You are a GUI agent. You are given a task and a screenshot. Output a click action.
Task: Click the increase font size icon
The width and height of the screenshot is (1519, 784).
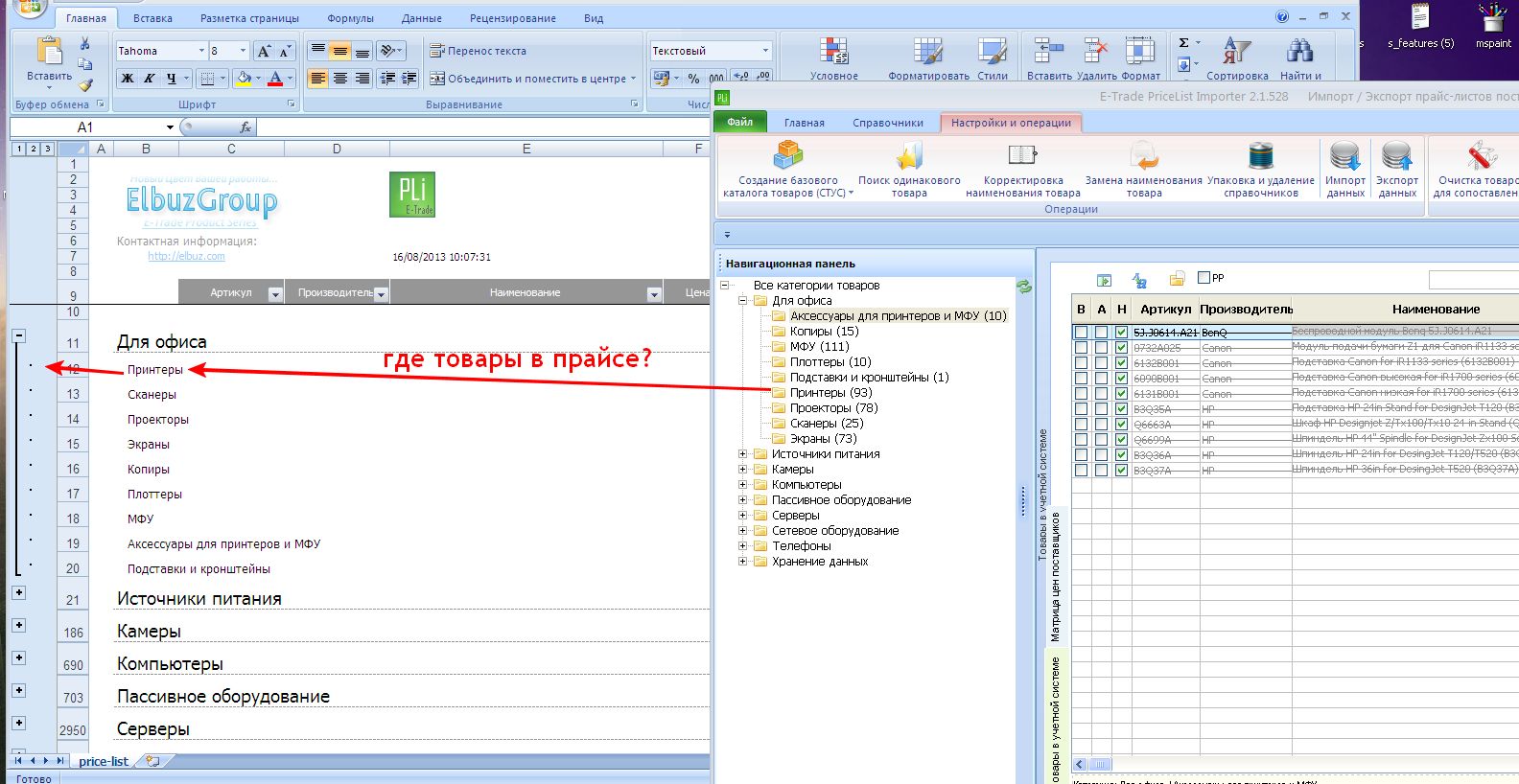click(264, 51)
